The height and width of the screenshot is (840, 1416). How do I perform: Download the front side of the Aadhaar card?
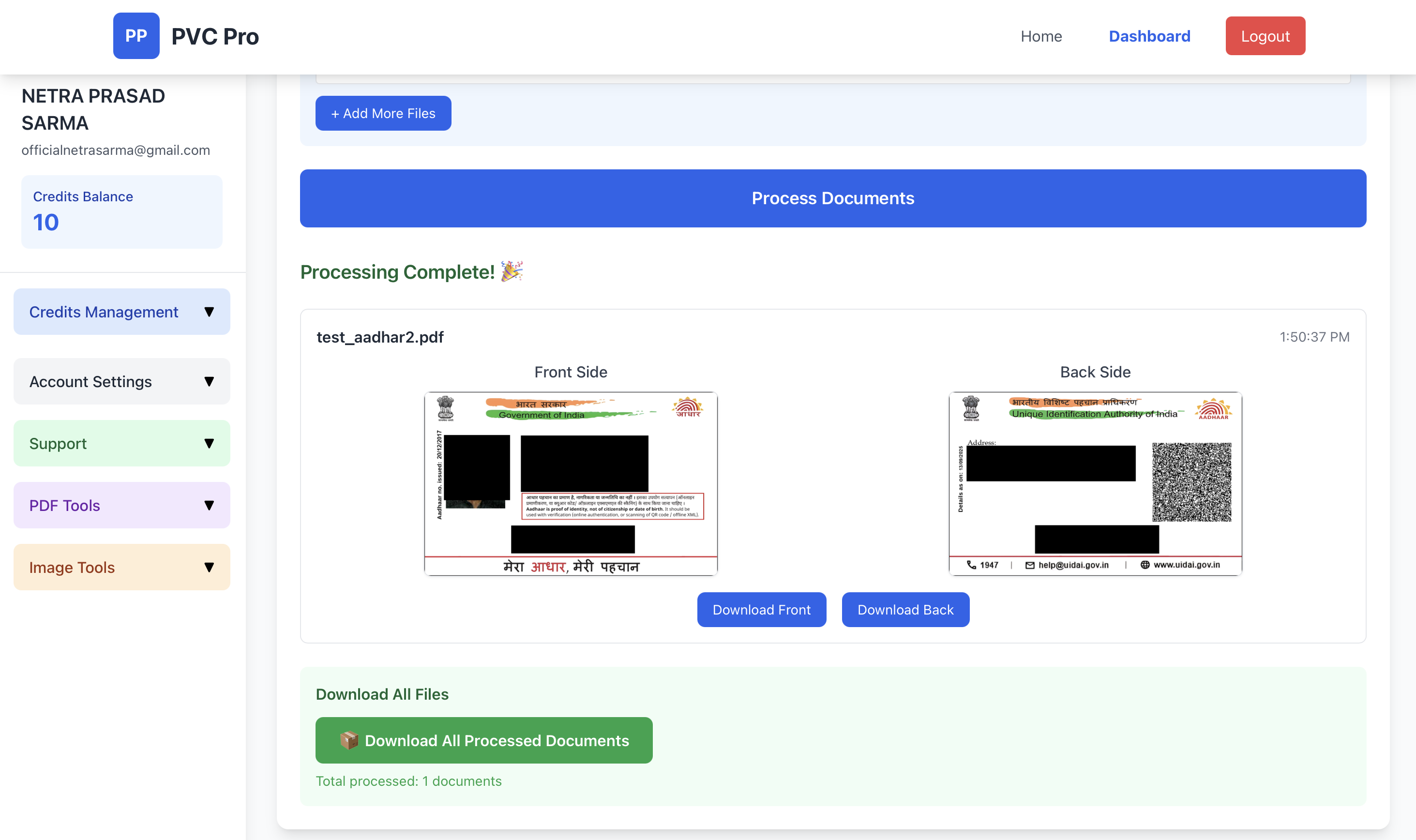(761, 610)
